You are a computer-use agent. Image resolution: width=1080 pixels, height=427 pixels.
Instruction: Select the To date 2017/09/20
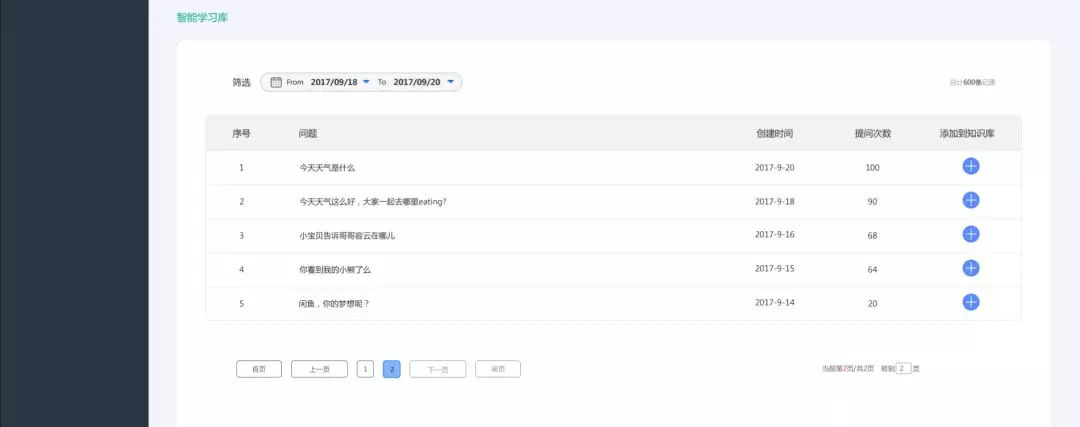click(416, 82)
